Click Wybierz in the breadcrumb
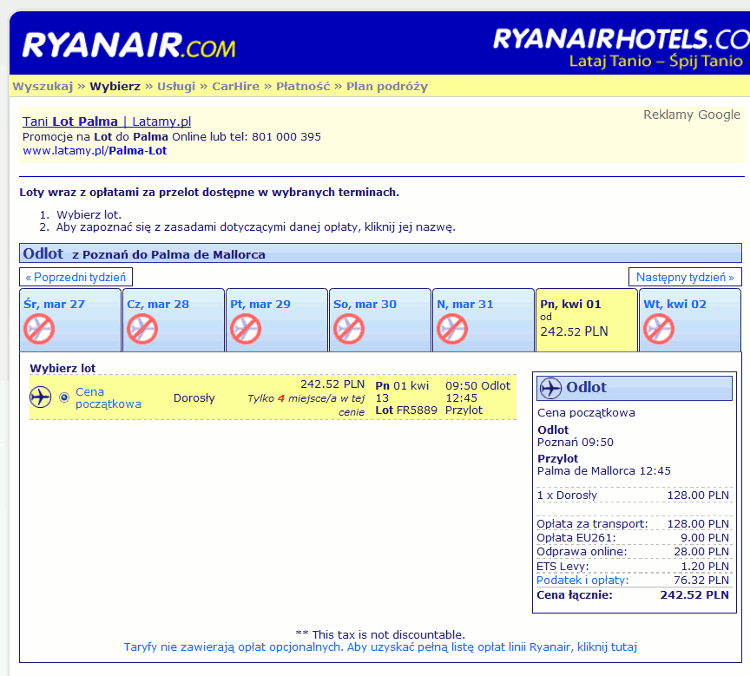 coord(115,86)
